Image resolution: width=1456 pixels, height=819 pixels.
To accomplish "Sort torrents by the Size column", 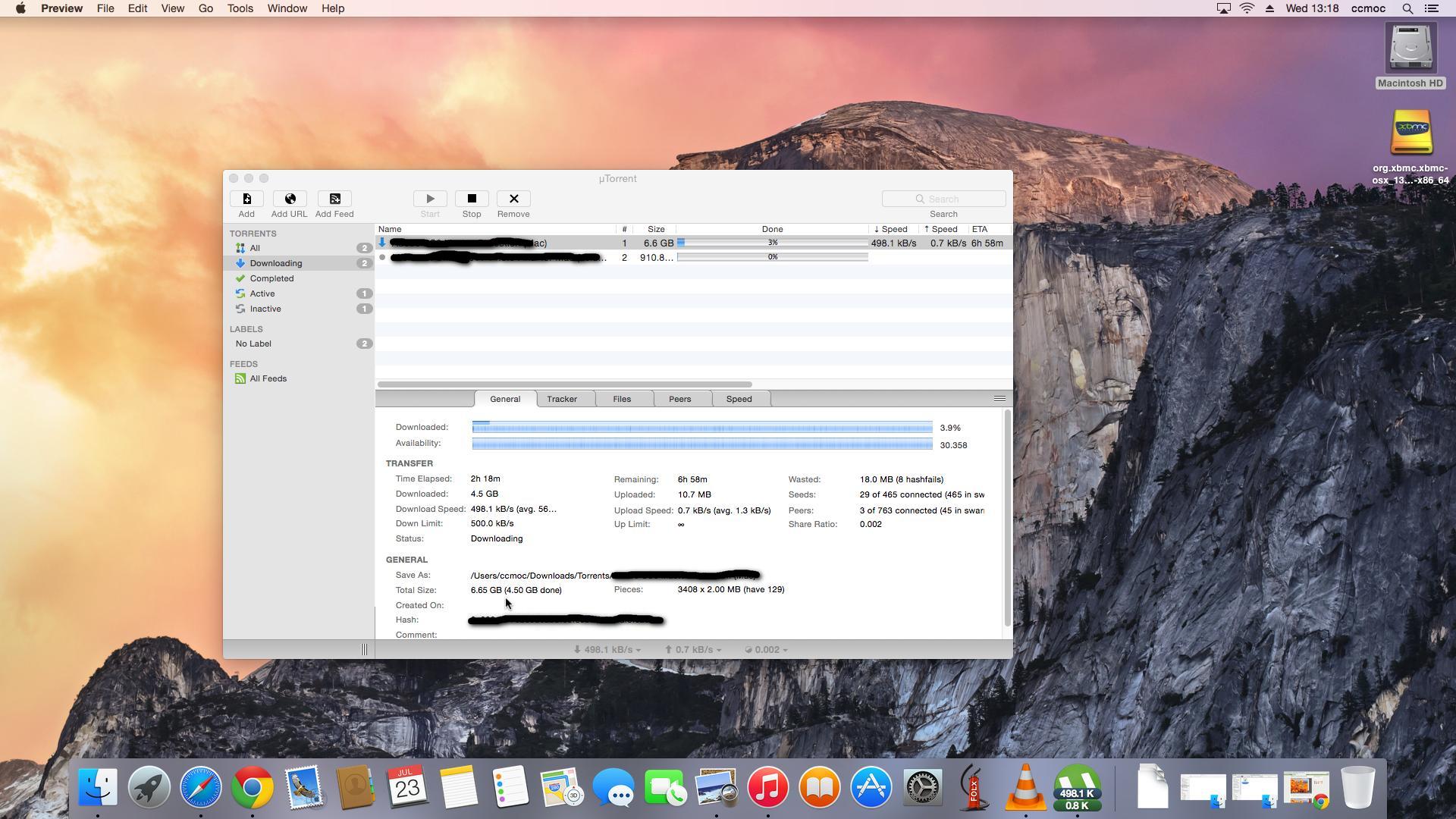I will pos(656,229).
